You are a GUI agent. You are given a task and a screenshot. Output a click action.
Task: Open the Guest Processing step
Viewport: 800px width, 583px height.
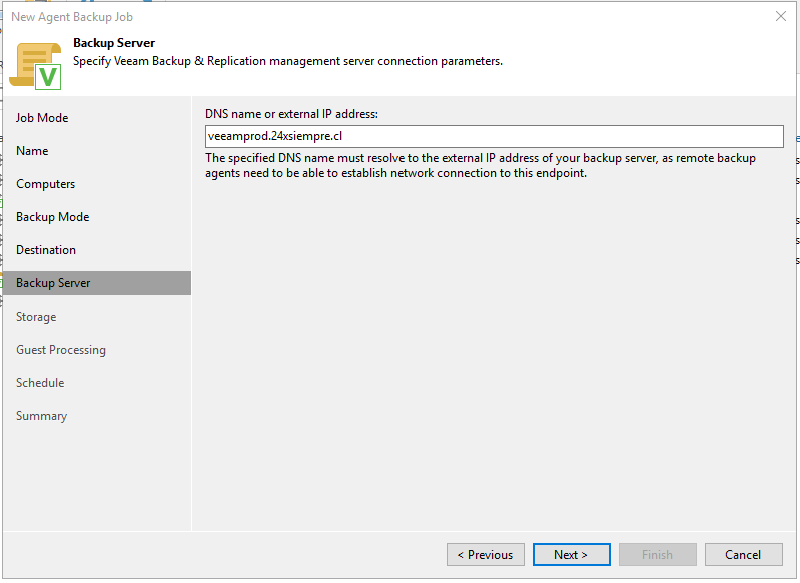61,350
